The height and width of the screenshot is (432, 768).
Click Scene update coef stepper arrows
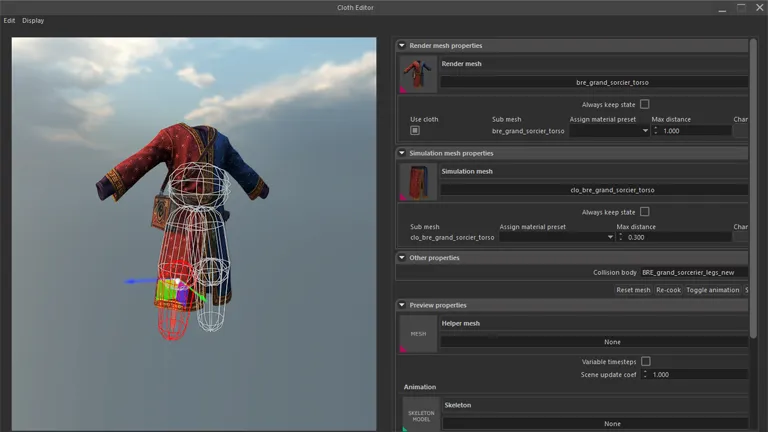pos(645,375)
